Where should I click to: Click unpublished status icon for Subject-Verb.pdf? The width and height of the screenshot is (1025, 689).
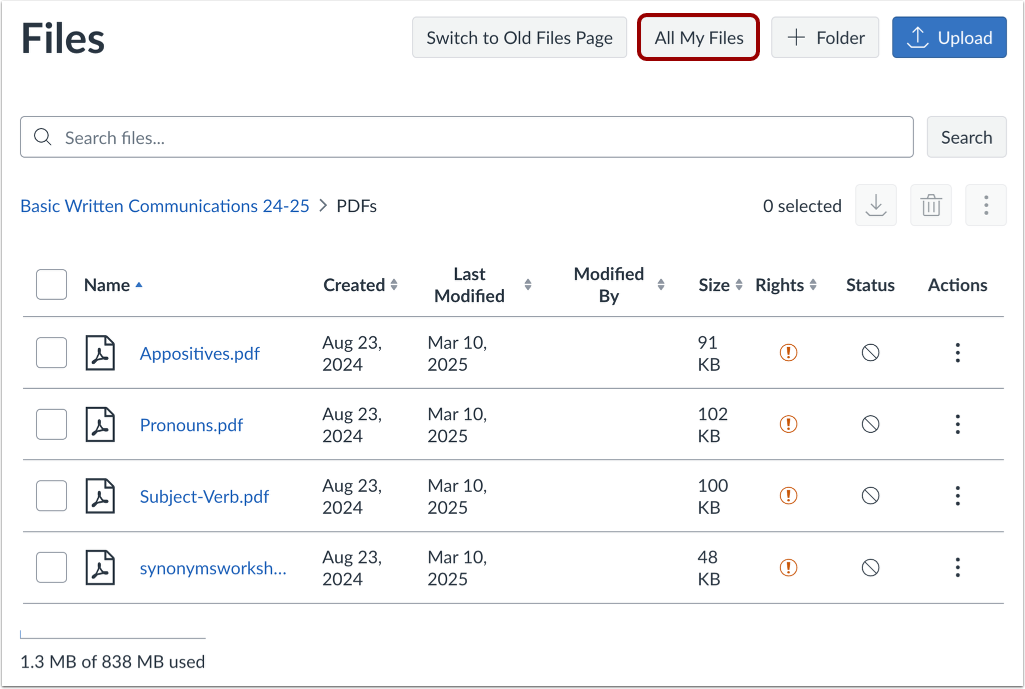(870, 496)
